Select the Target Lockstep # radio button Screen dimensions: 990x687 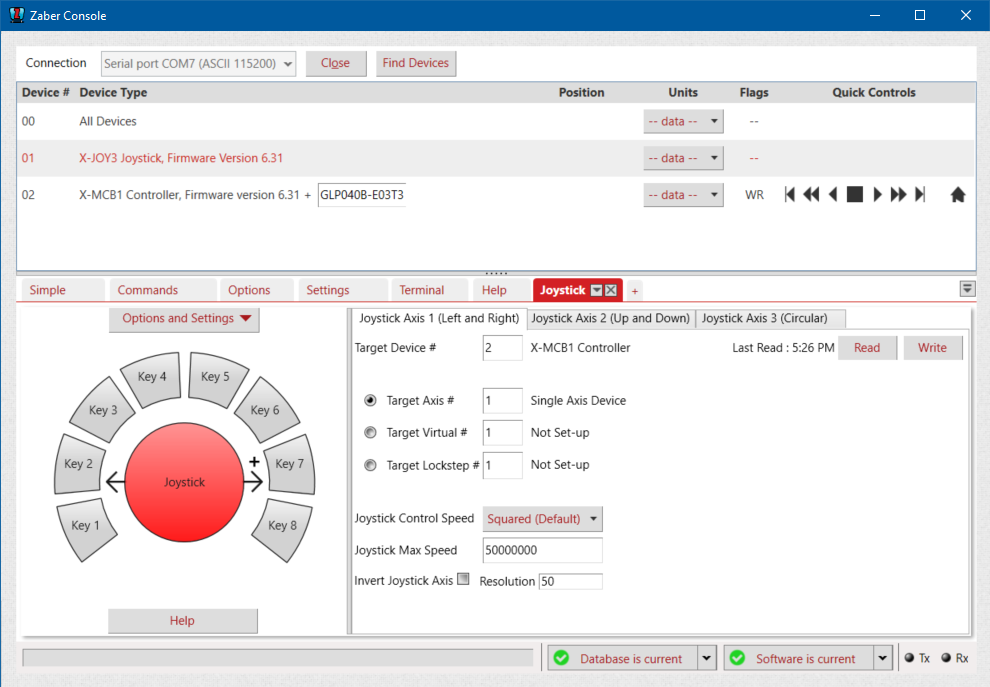click(371, 465)
